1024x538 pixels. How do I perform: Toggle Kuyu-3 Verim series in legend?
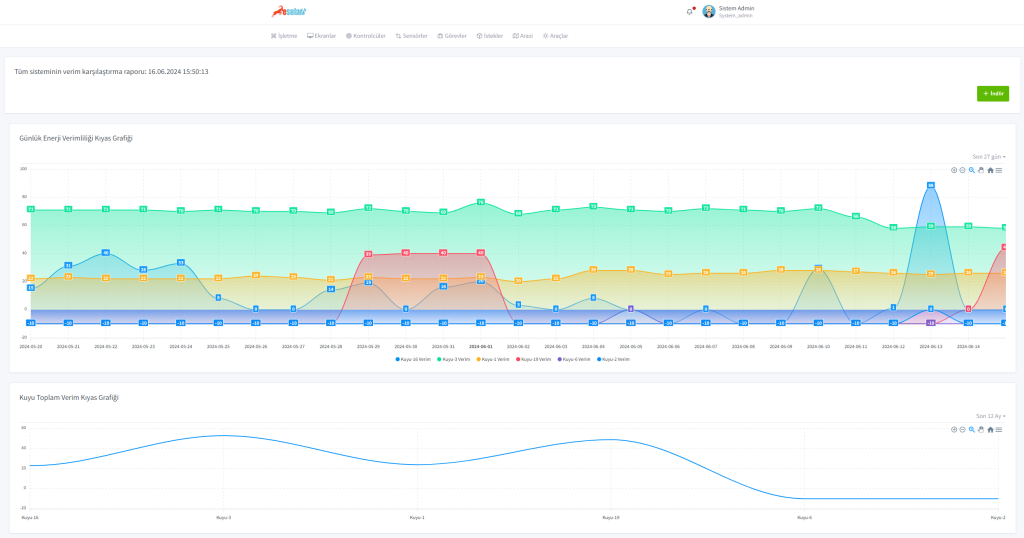(454, 358)
